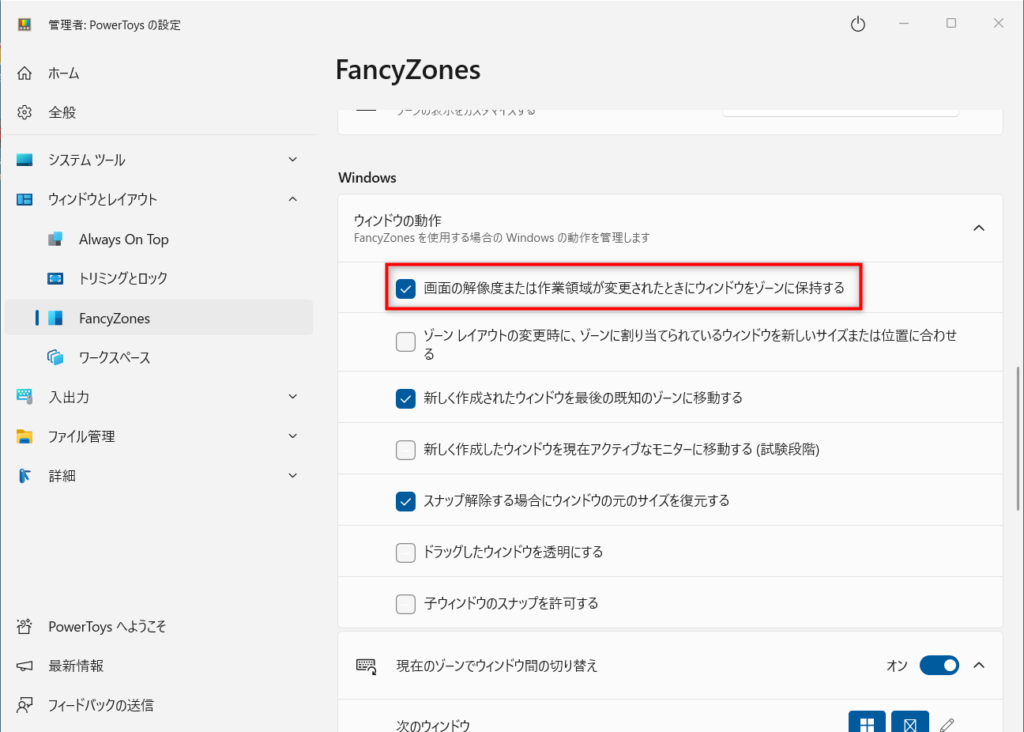Open ワークスペース module
The height and width of the screenshot is (732, 1024).
pos(114,357)
